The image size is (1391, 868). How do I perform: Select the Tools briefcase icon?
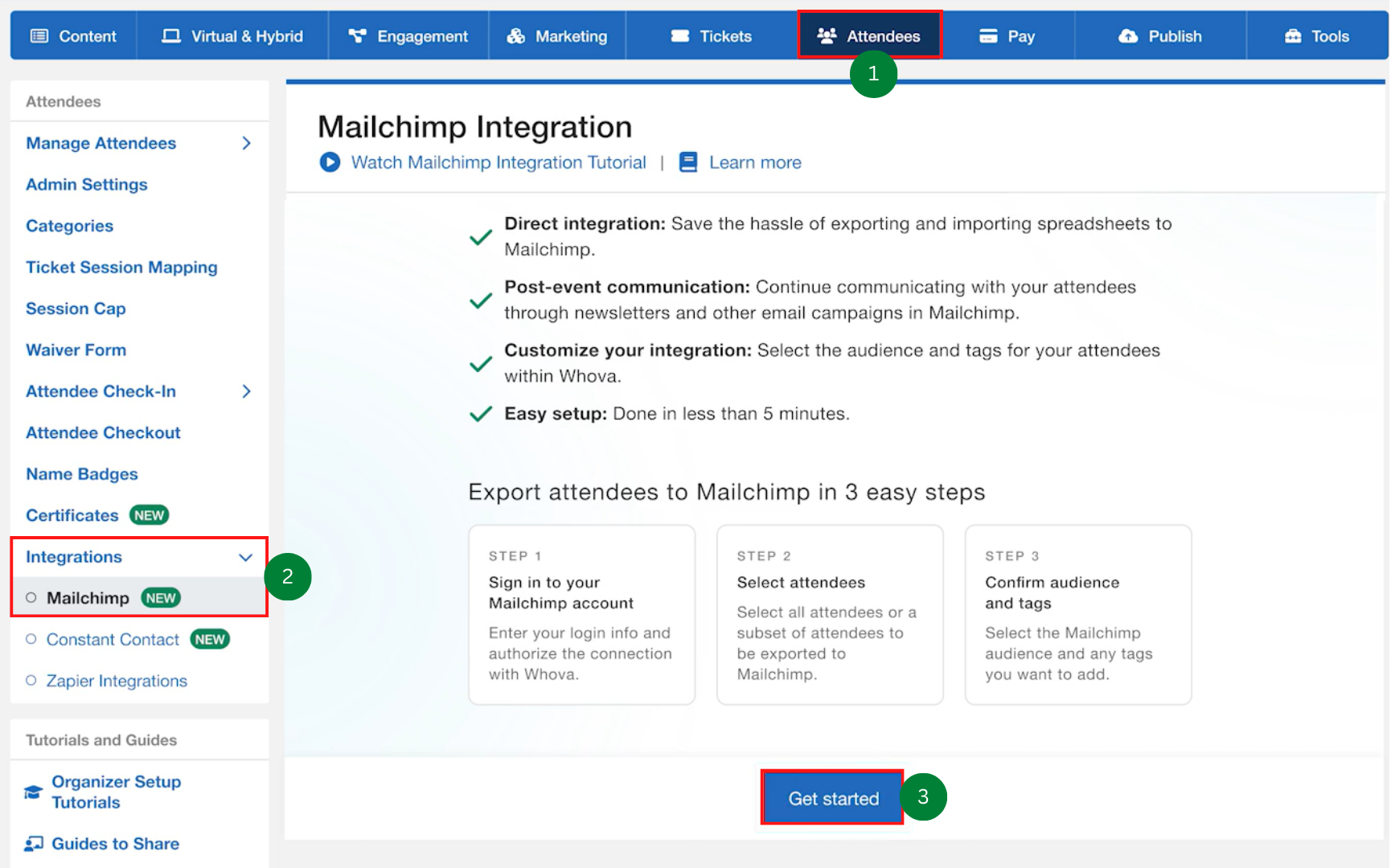1293,35
